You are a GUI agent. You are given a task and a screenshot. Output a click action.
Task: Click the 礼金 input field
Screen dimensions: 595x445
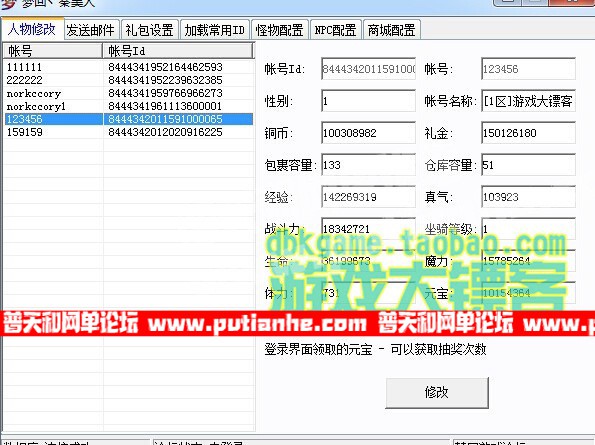(x=528, y=133)
